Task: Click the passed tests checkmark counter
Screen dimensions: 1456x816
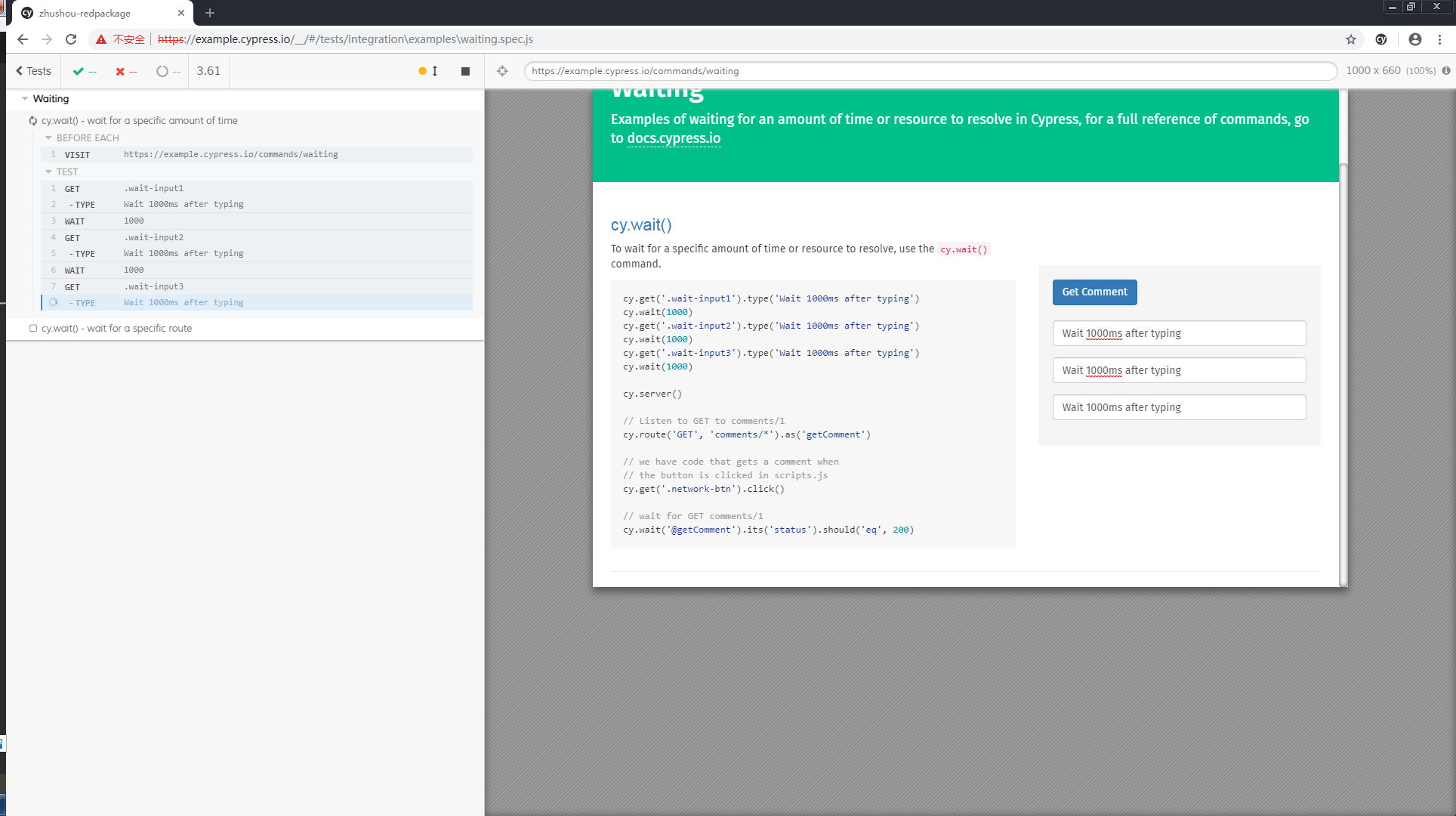Action: [85, 71]
